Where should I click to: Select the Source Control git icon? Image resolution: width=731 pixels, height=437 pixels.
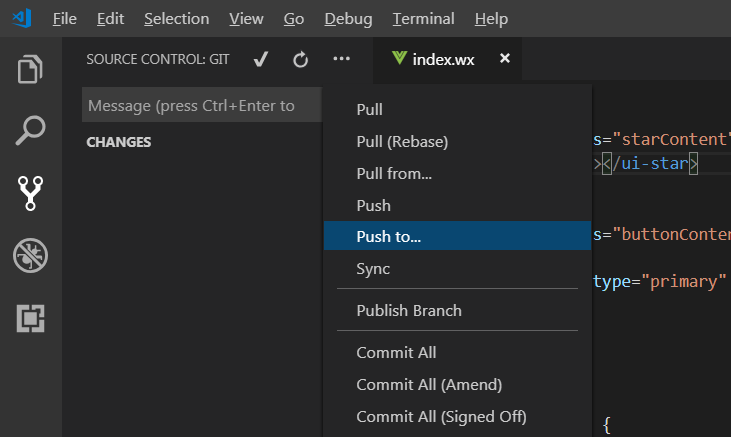(x=30, y=193)
